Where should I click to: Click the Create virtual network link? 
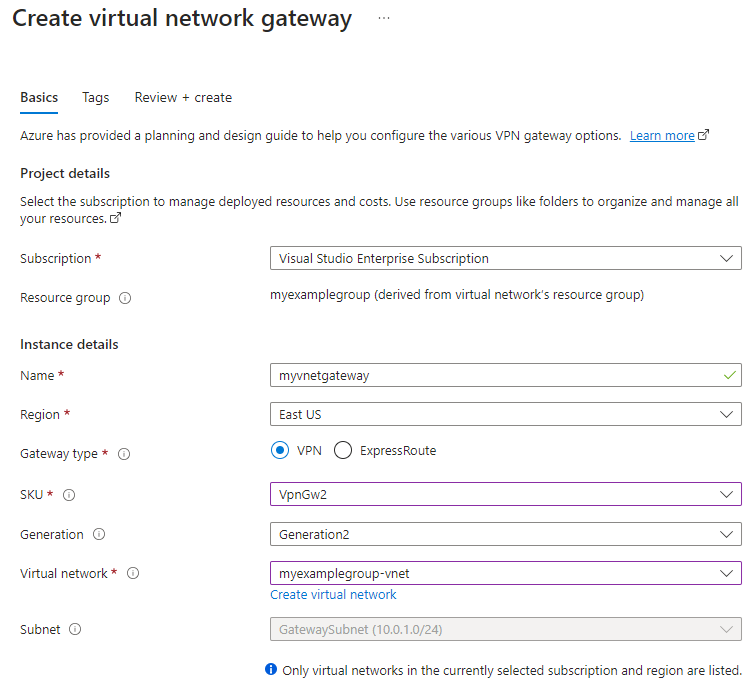(333, 595)
